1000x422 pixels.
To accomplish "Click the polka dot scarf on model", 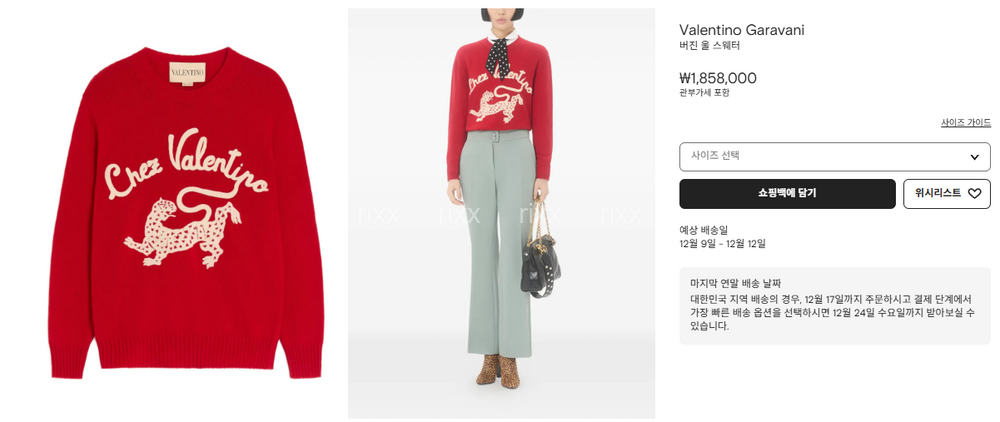I will coord(499,56).
